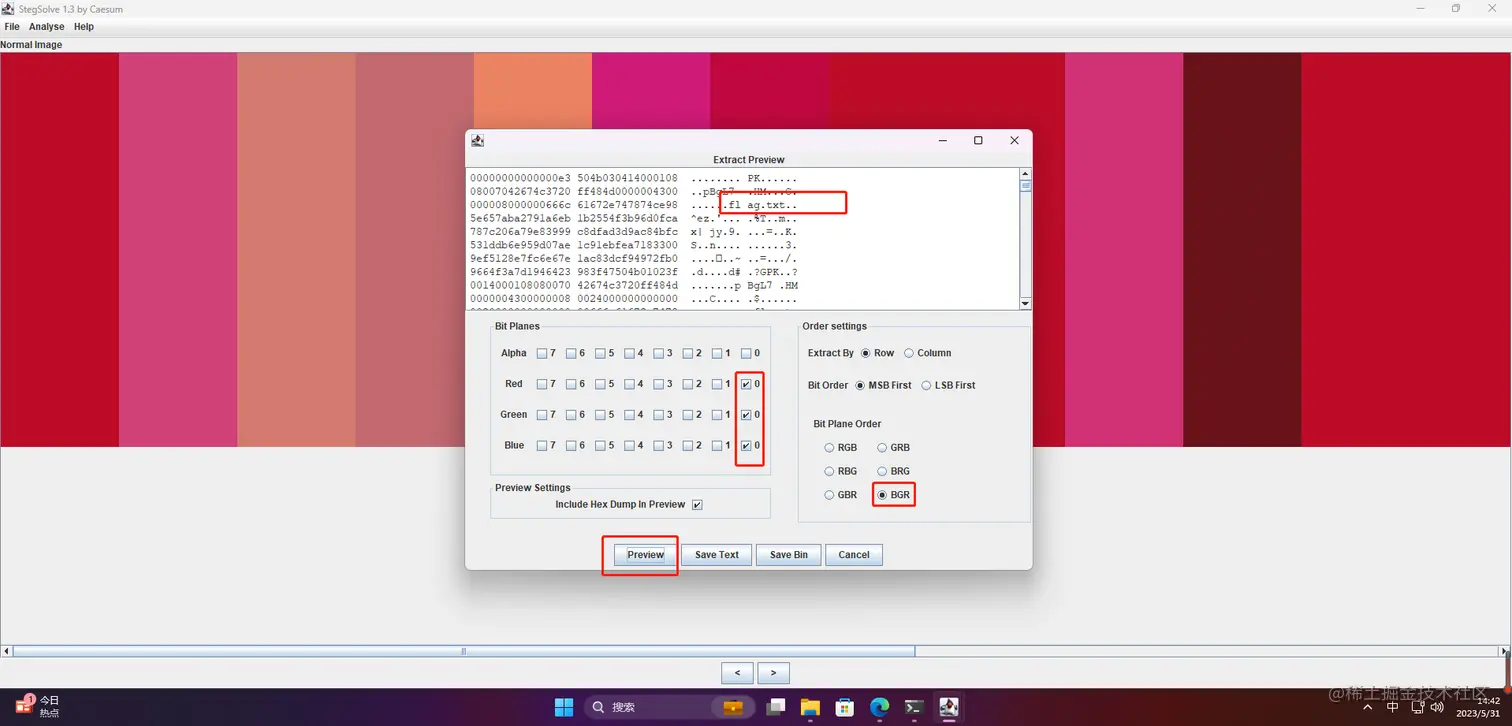Toggle Green bit plane 0 checkbox

(746, 414)
